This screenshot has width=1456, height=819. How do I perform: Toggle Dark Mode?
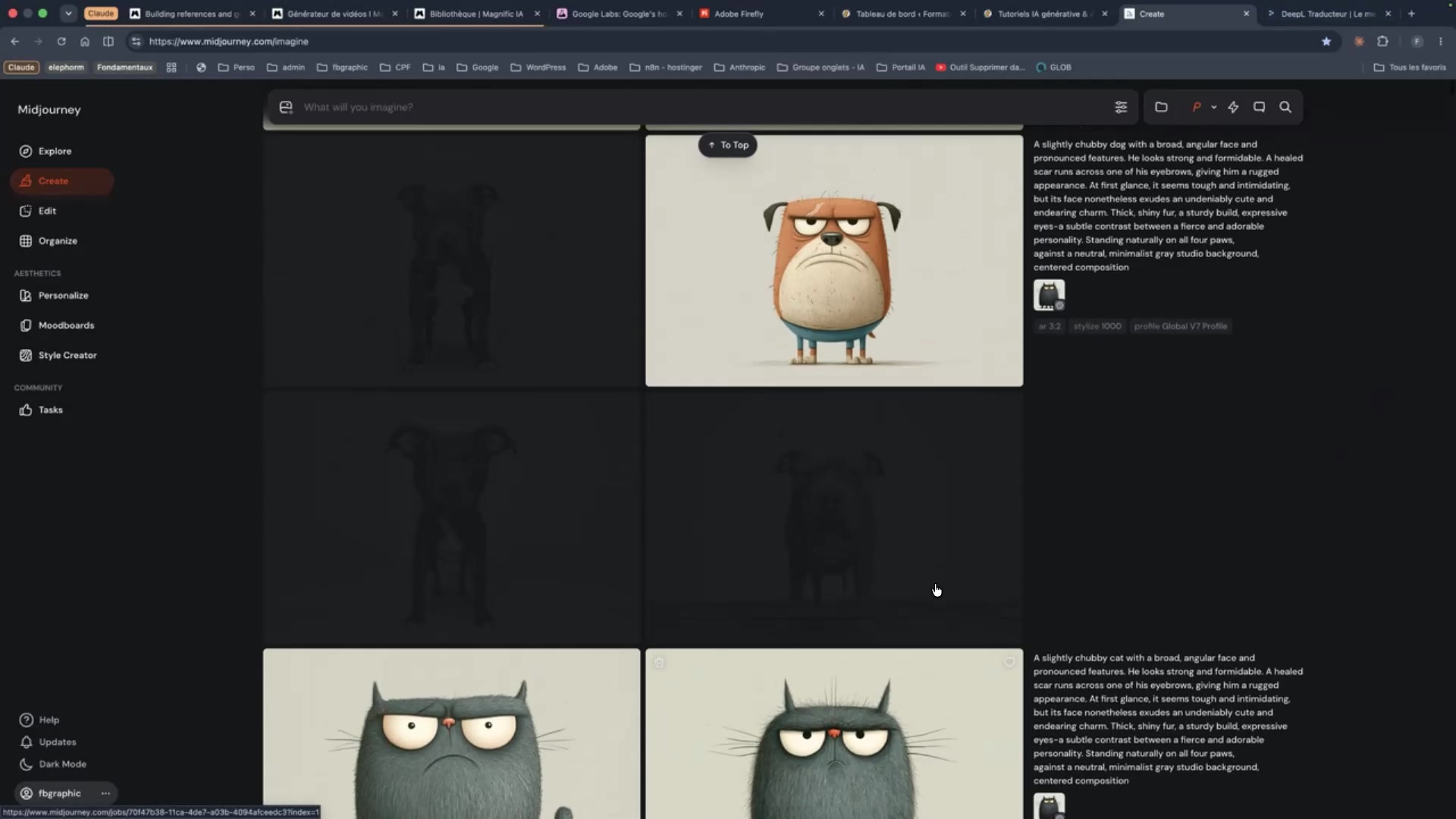point(52,764)
